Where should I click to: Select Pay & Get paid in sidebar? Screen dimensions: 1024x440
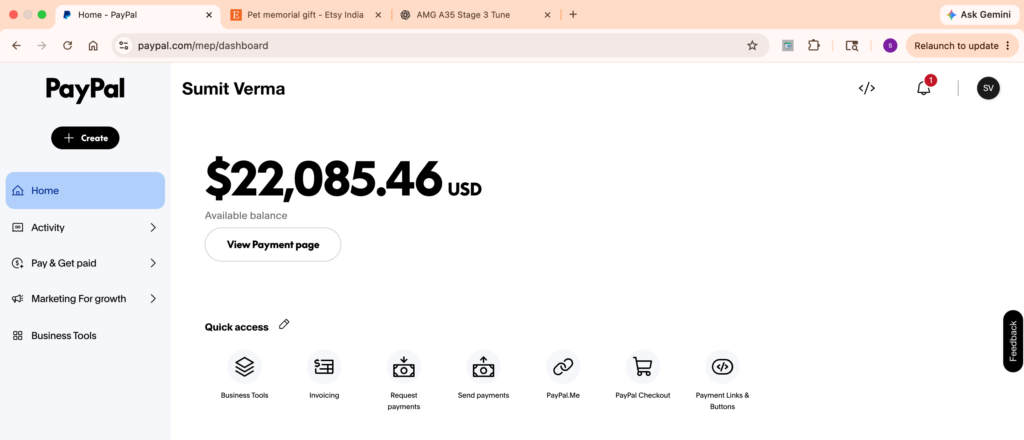[x=85, y=263]
